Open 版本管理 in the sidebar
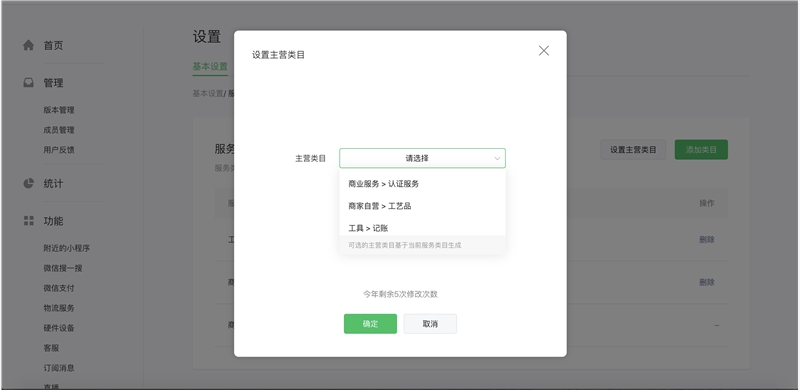The height and width of the screenshot is (390, 800). [x=59, y=110]
